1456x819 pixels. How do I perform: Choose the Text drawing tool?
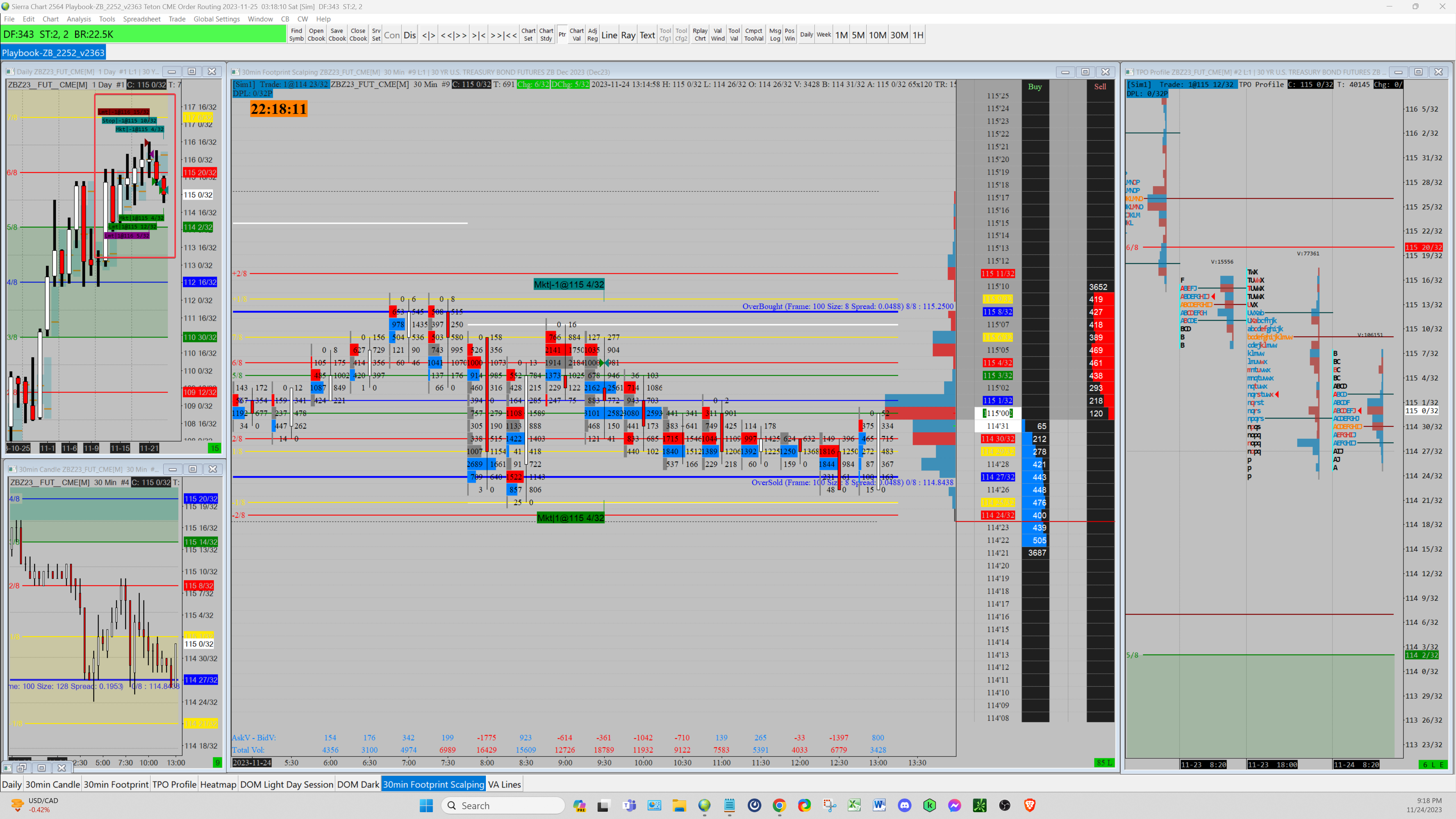click(647, 35)
